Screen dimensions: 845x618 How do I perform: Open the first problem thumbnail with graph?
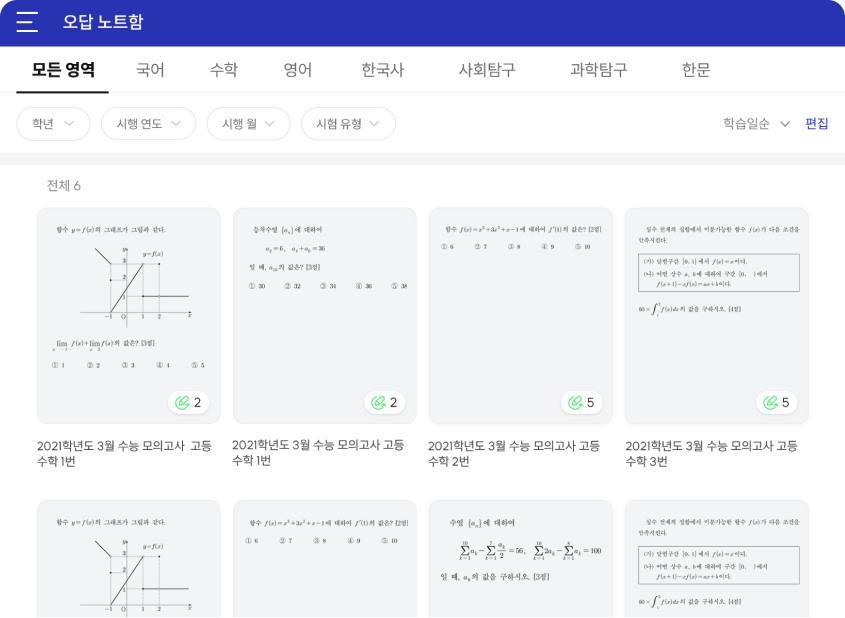(x=128, y=300)
